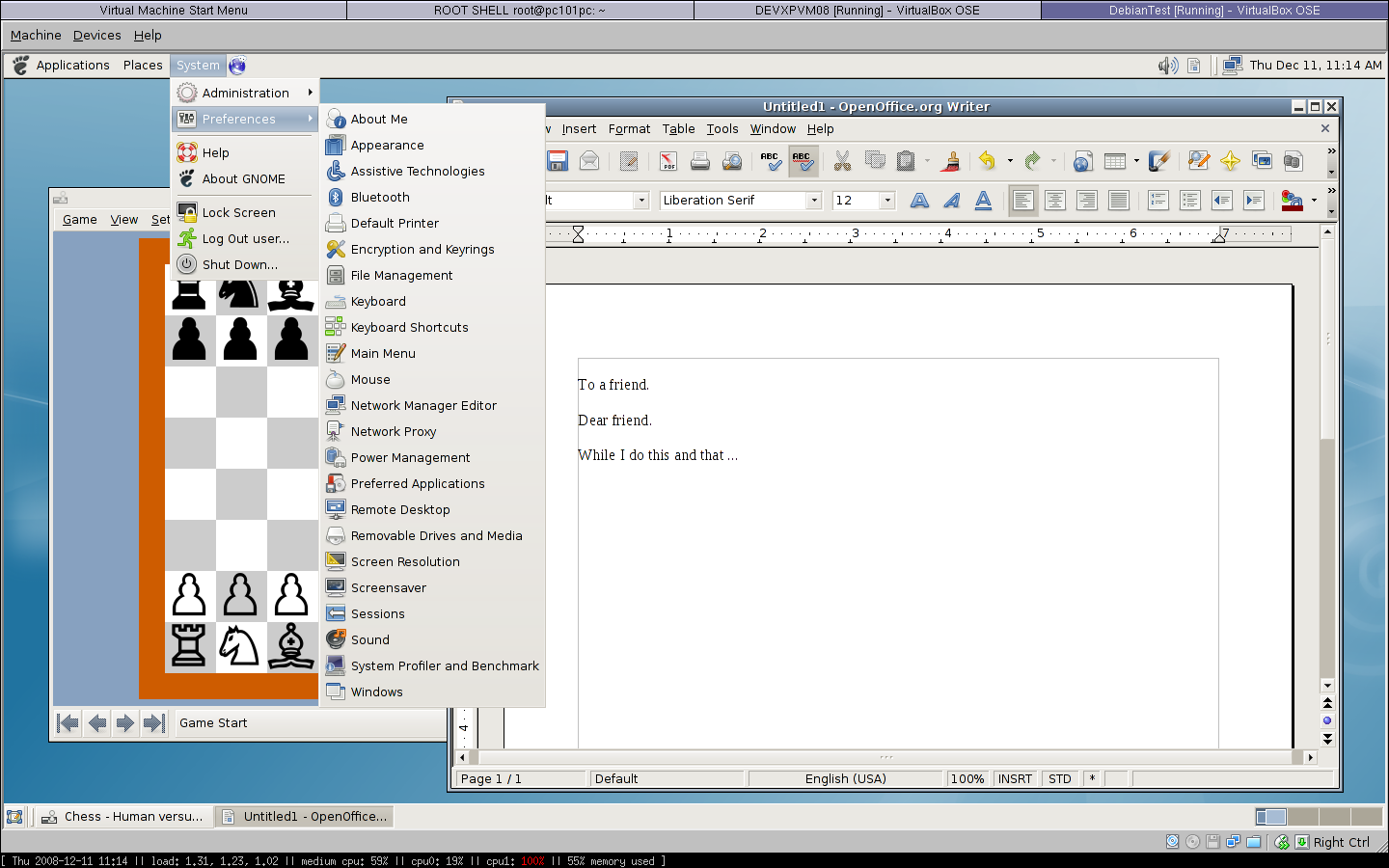Toggle AutoSpellcheck button in Writer toolbar
The width and height of the screenshot is (1389, 868).
click(x=803, y=161)
